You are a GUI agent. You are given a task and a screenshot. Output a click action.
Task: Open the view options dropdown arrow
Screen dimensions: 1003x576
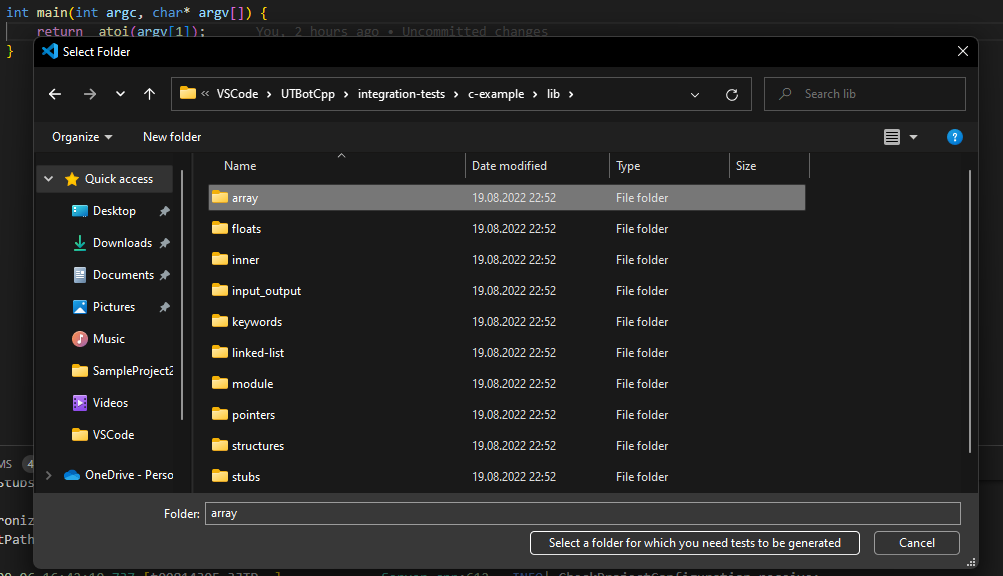pyautogui.click(x=913, y=137)
